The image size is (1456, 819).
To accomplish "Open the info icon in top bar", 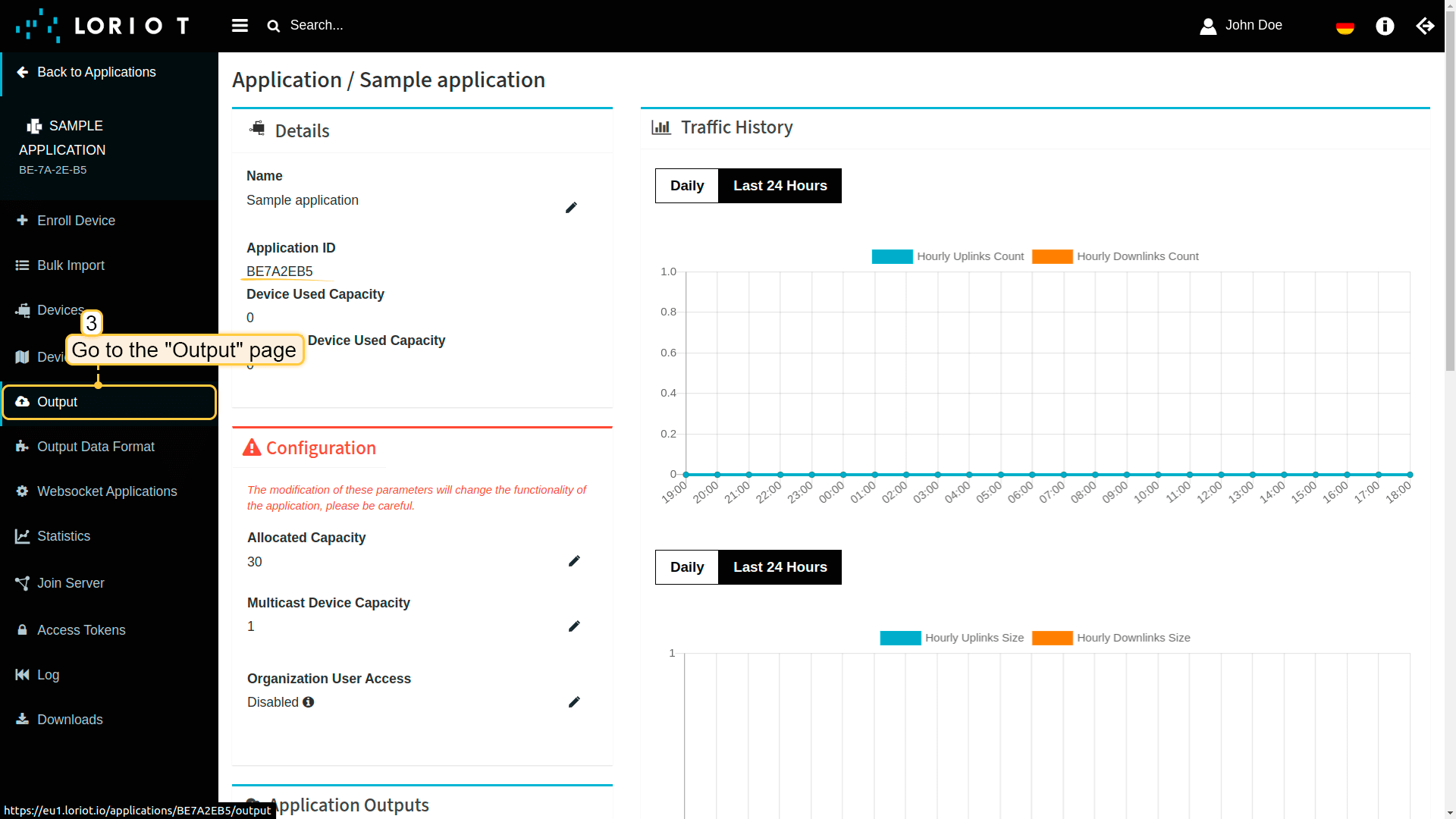I will tap(1385, 27).
